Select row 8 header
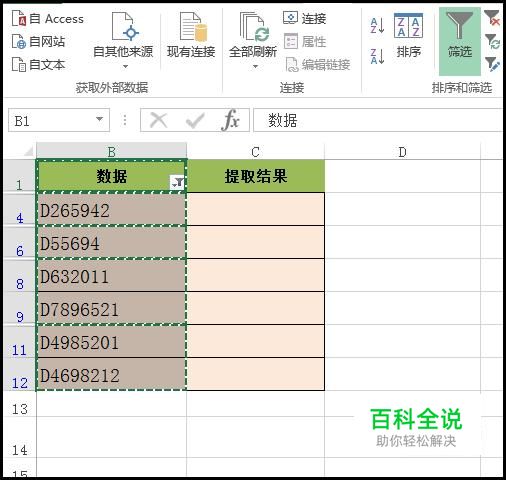The image size is (506, 480). (19, 275)
